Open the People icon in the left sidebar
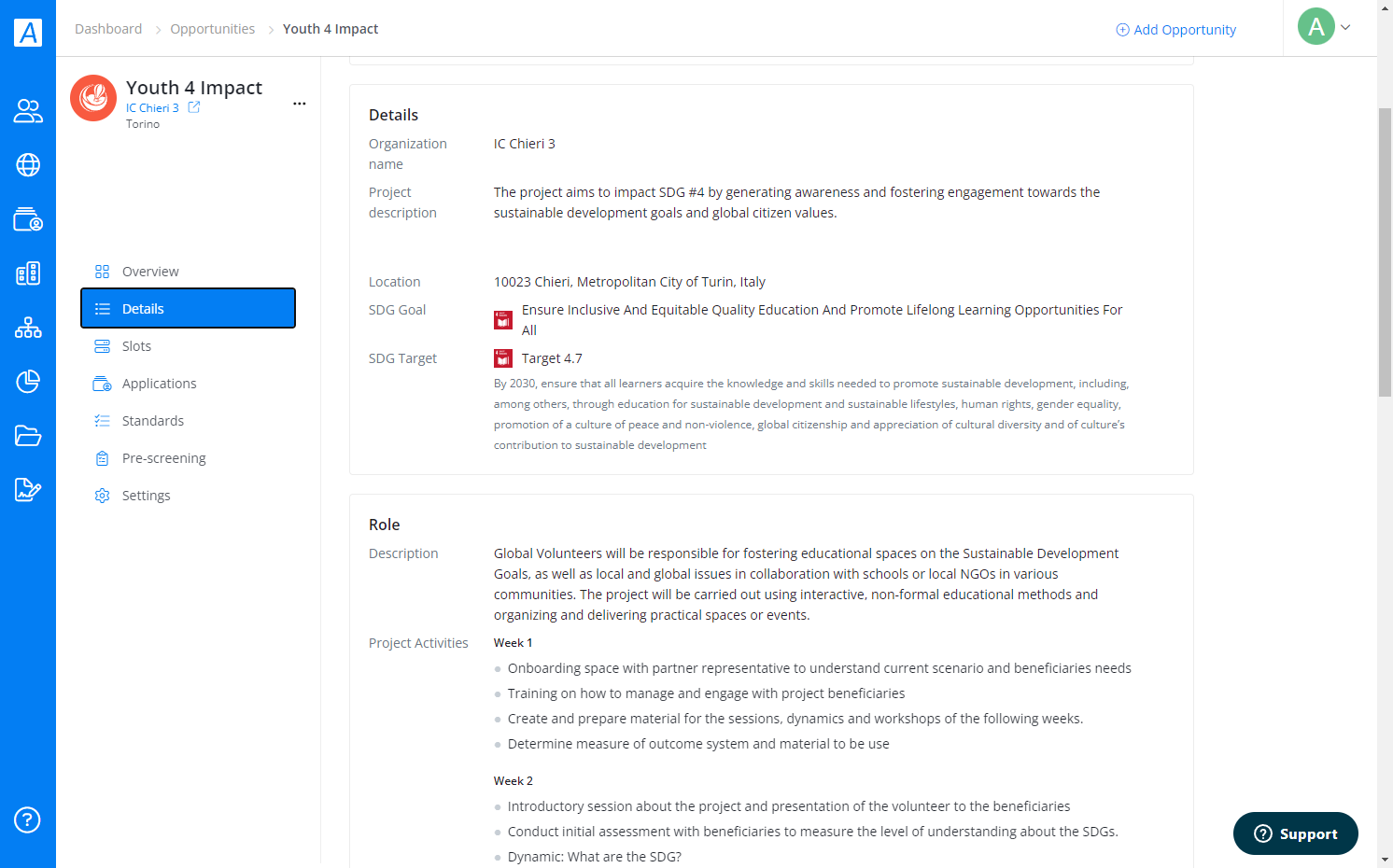Image resolution: width=1393 pixels, height=868 pixels. (28, 111)
